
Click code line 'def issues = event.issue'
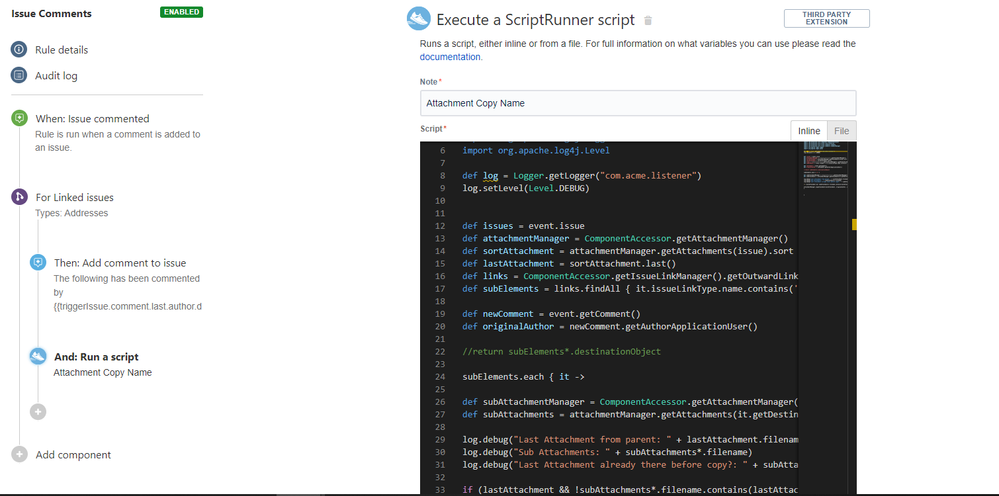click(523, 226)
